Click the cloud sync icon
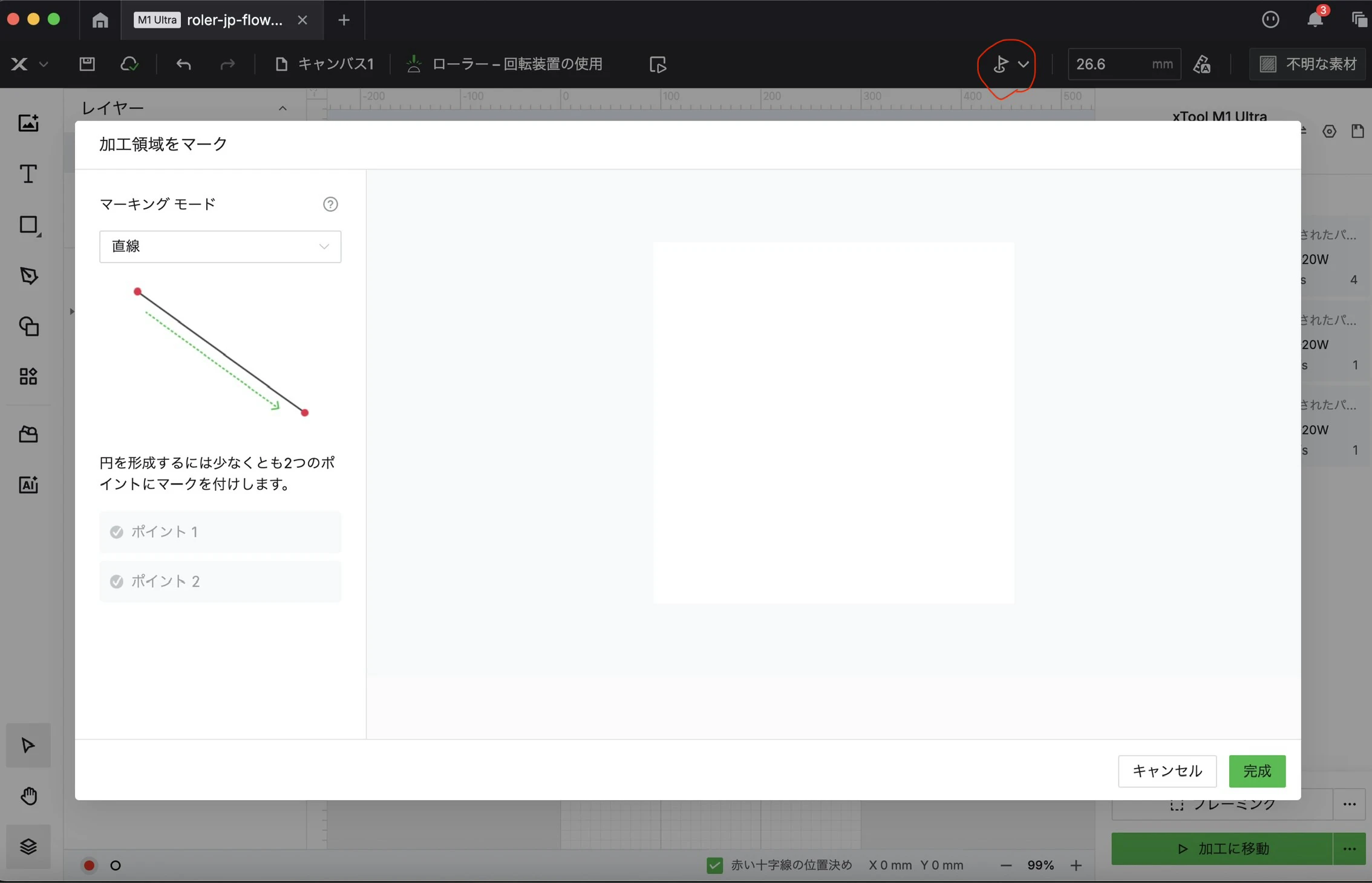This screenshot has width=1372, height=883. (129, 64)
